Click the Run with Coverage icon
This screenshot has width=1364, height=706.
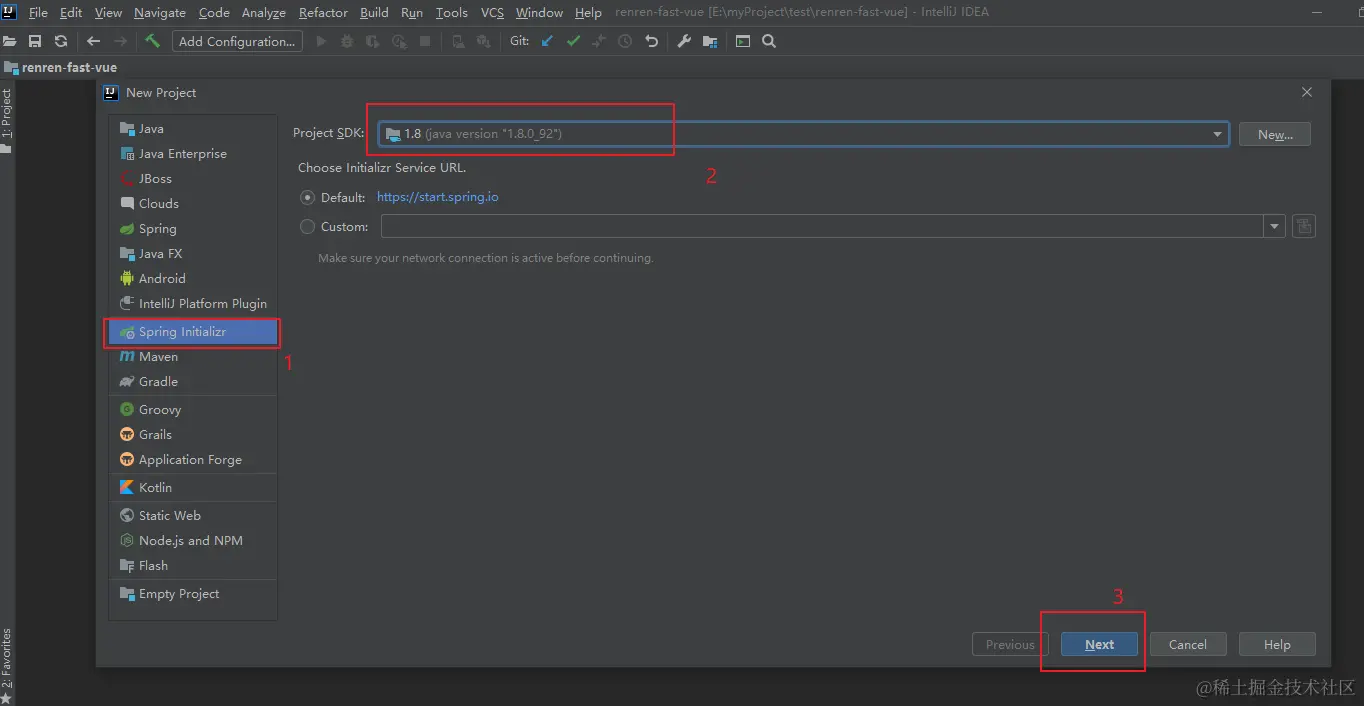pyautogui.click(x=373, y=41)
